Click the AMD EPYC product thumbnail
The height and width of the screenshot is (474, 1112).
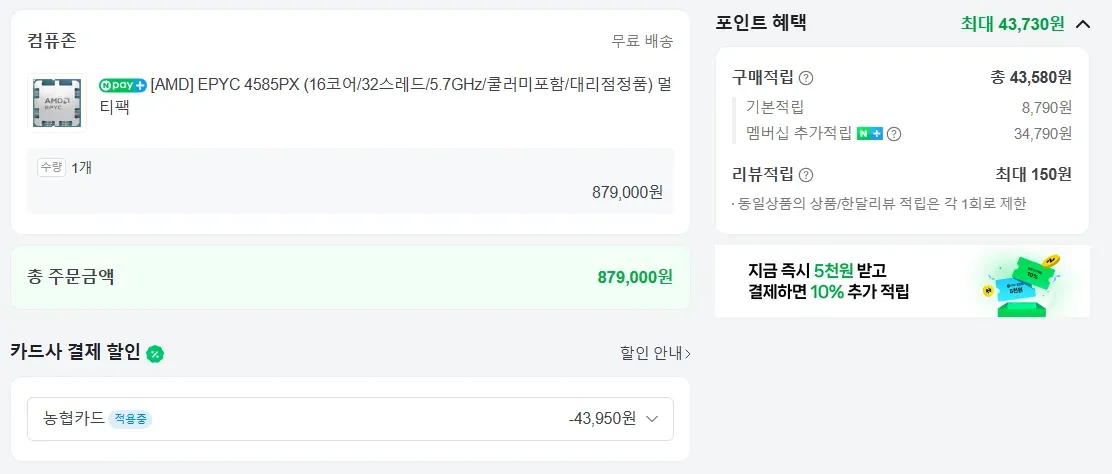(57, 103)
